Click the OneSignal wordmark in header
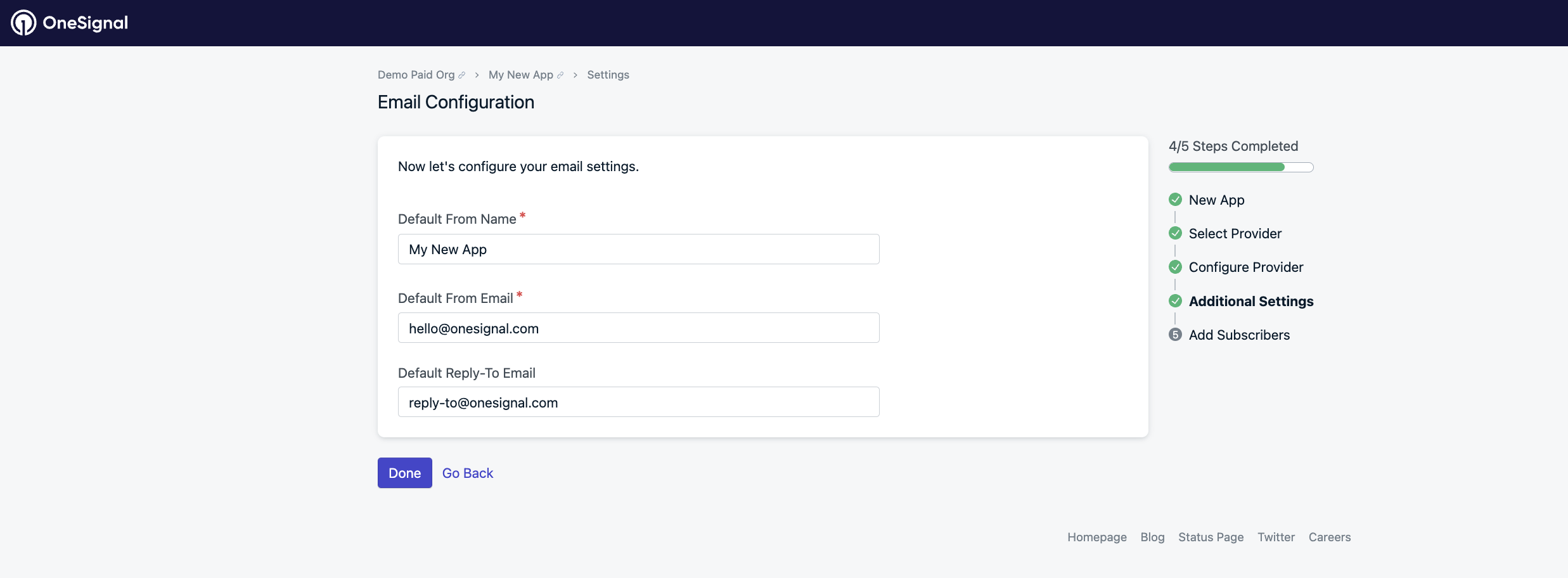The width and height of the screenshot is (1568, 578). (x=86, y=23)
